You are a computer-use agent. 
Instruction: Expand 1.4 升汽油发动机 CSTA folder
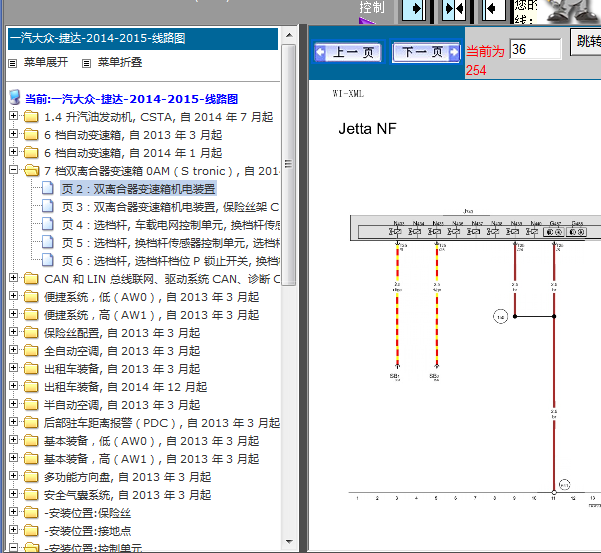pyautogui.click(x=13, y=115)
